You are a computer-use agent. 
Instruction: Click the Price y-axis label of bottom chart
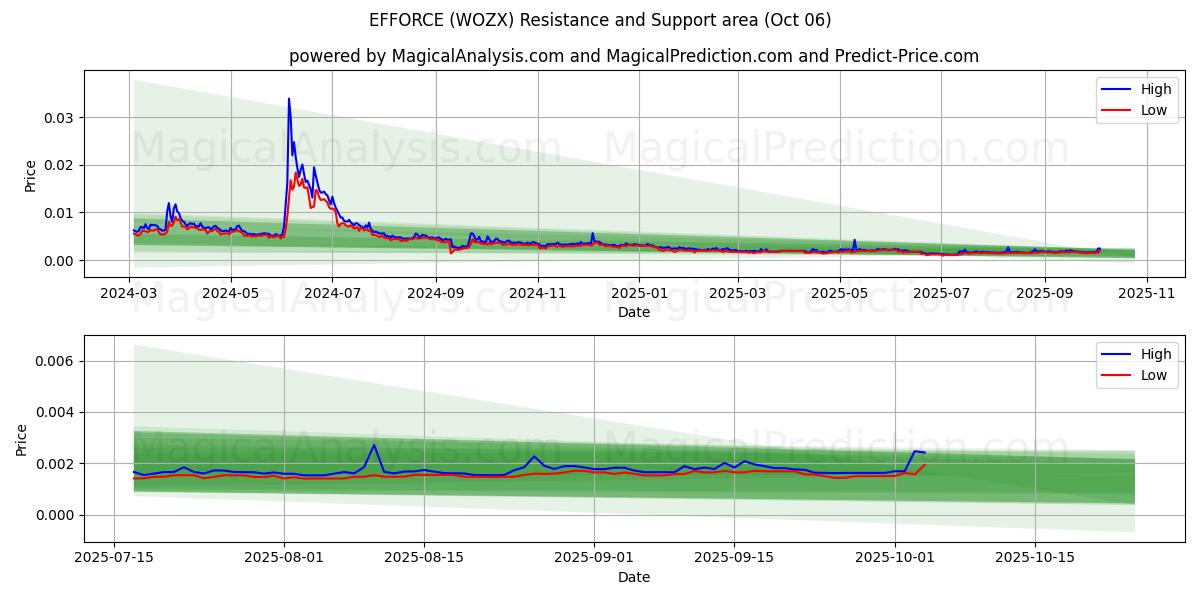click(22, 439)
